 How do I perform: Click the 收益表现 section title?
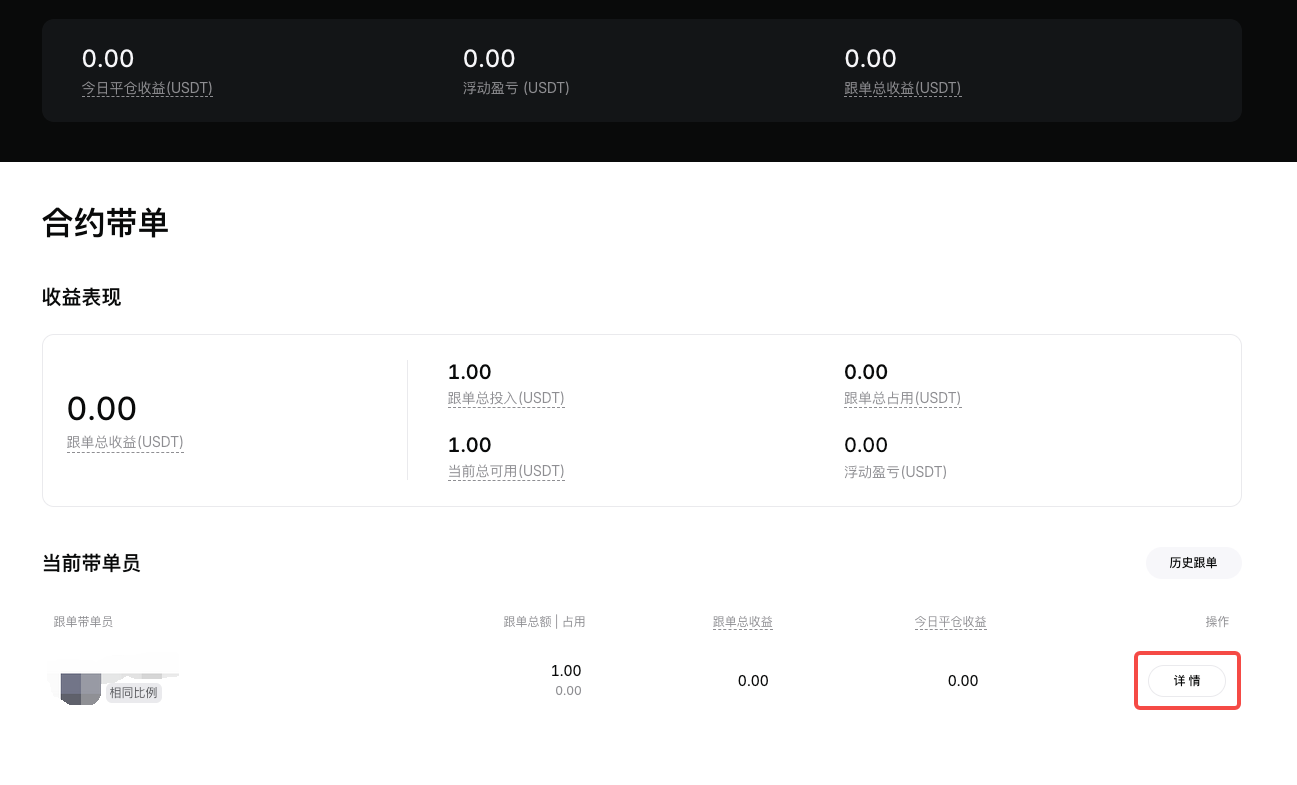[x=81, y=297]
